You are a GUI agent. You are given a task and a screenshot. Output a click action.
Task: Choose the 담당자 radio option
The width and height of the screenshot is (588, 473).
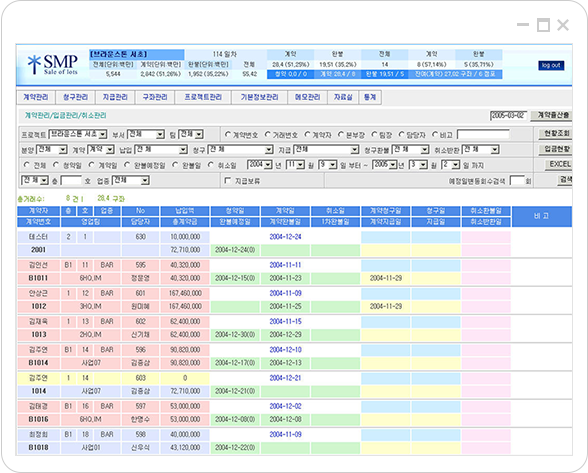402,134
